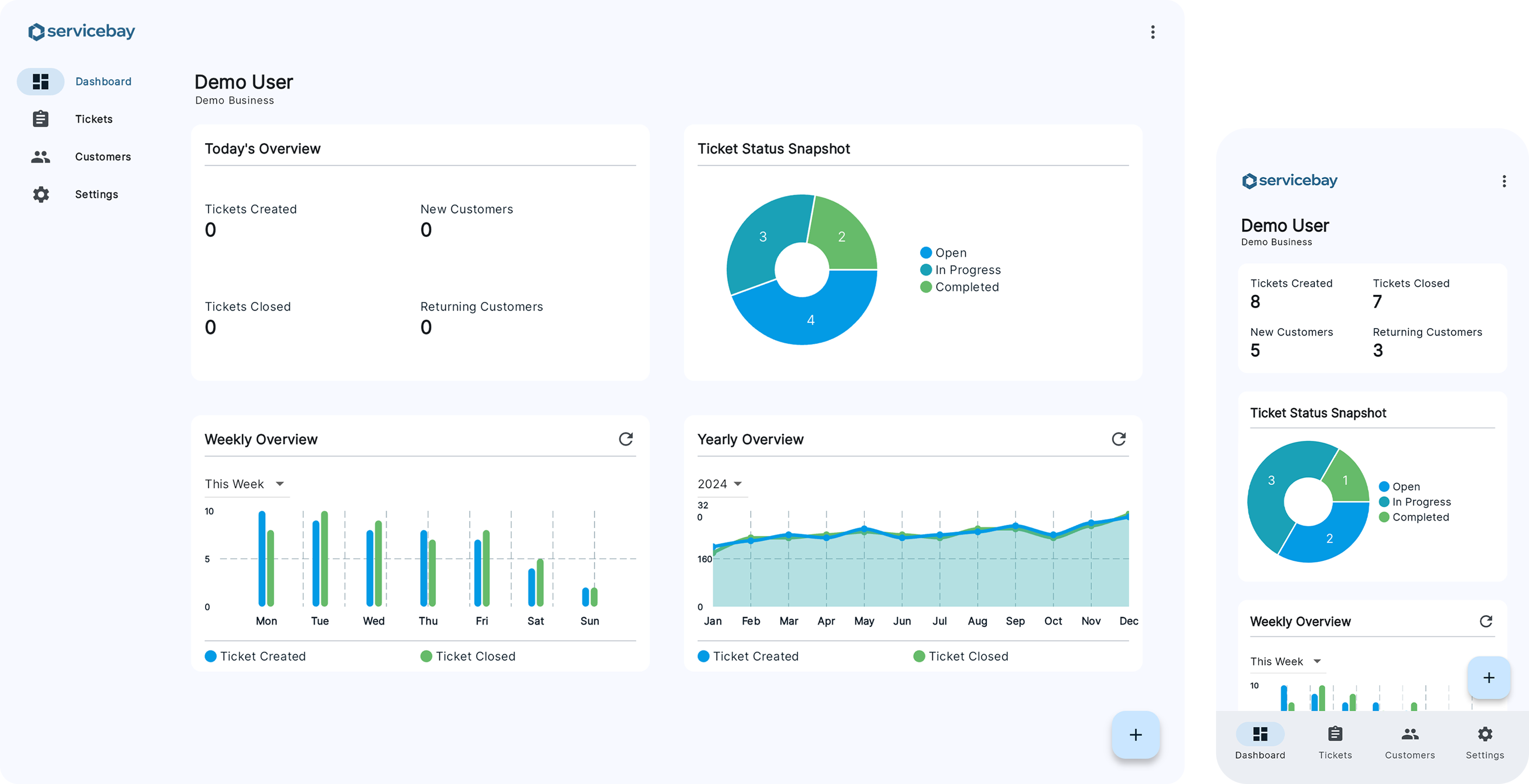Image resolution: width=1529 pixels, height=784 pixels.
Task: Click the Tickets Closed value in Today's Overview
Action: 210,327
